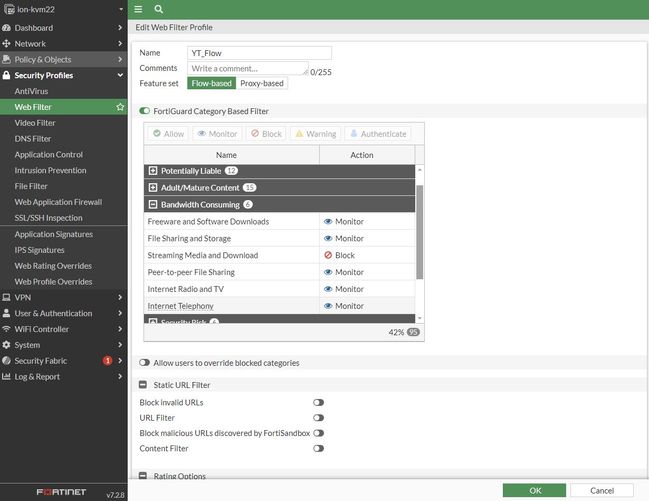Click the WiFi Controller signal icon
Screen dimensions: 649x501
tap(6, 329)
